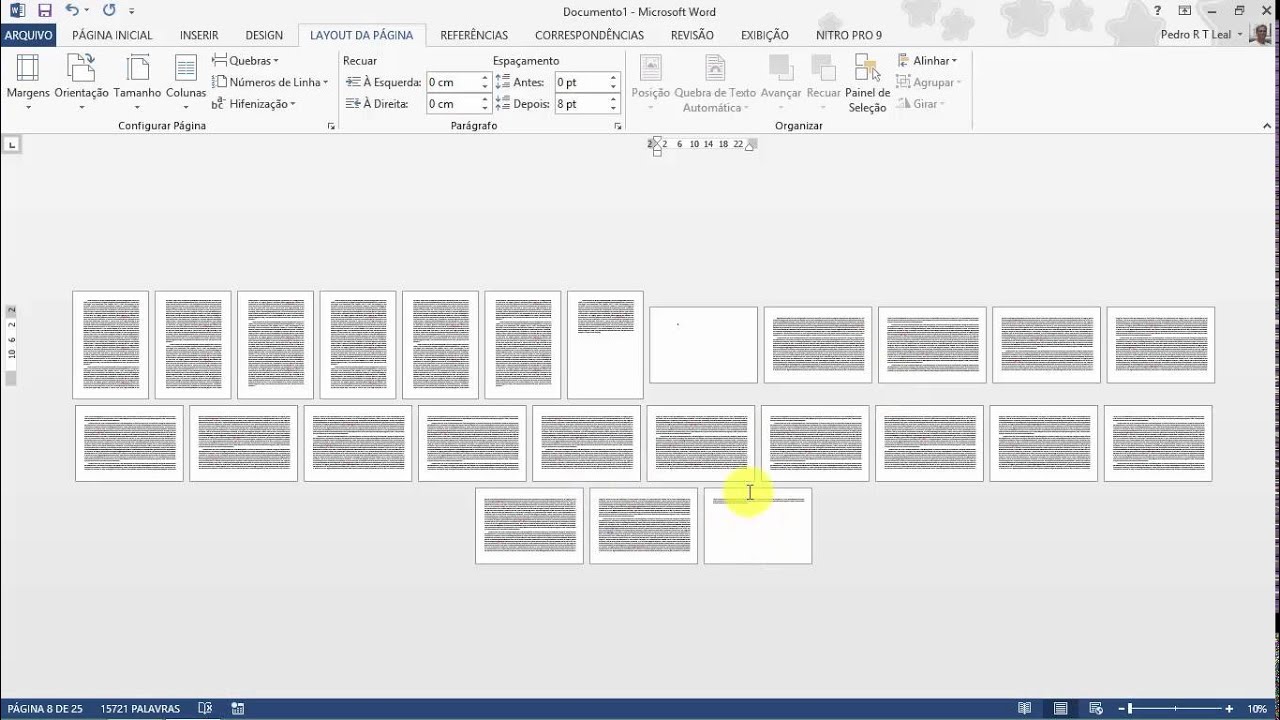Open the Quebras breaks dropdown
The width and height of the screenshot is (1280, 720).
[x=245, y=61]
